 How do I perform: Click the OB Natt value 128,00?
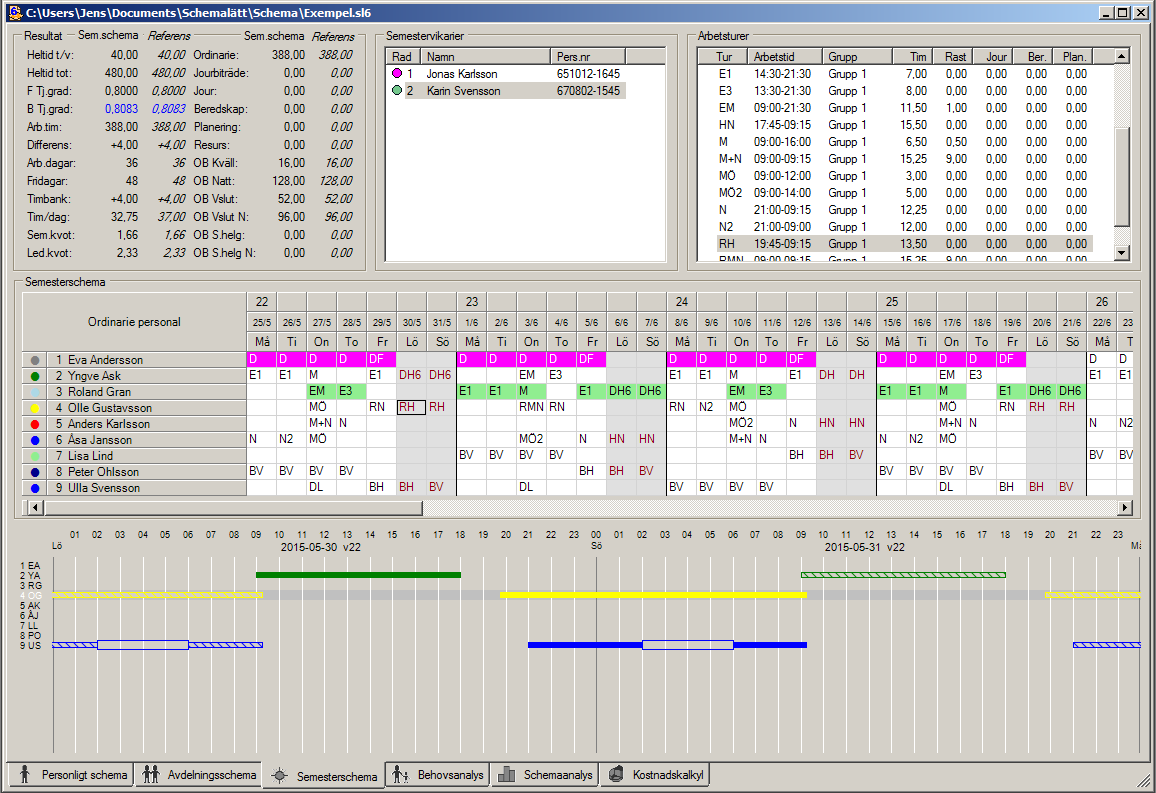pos(288,181)
